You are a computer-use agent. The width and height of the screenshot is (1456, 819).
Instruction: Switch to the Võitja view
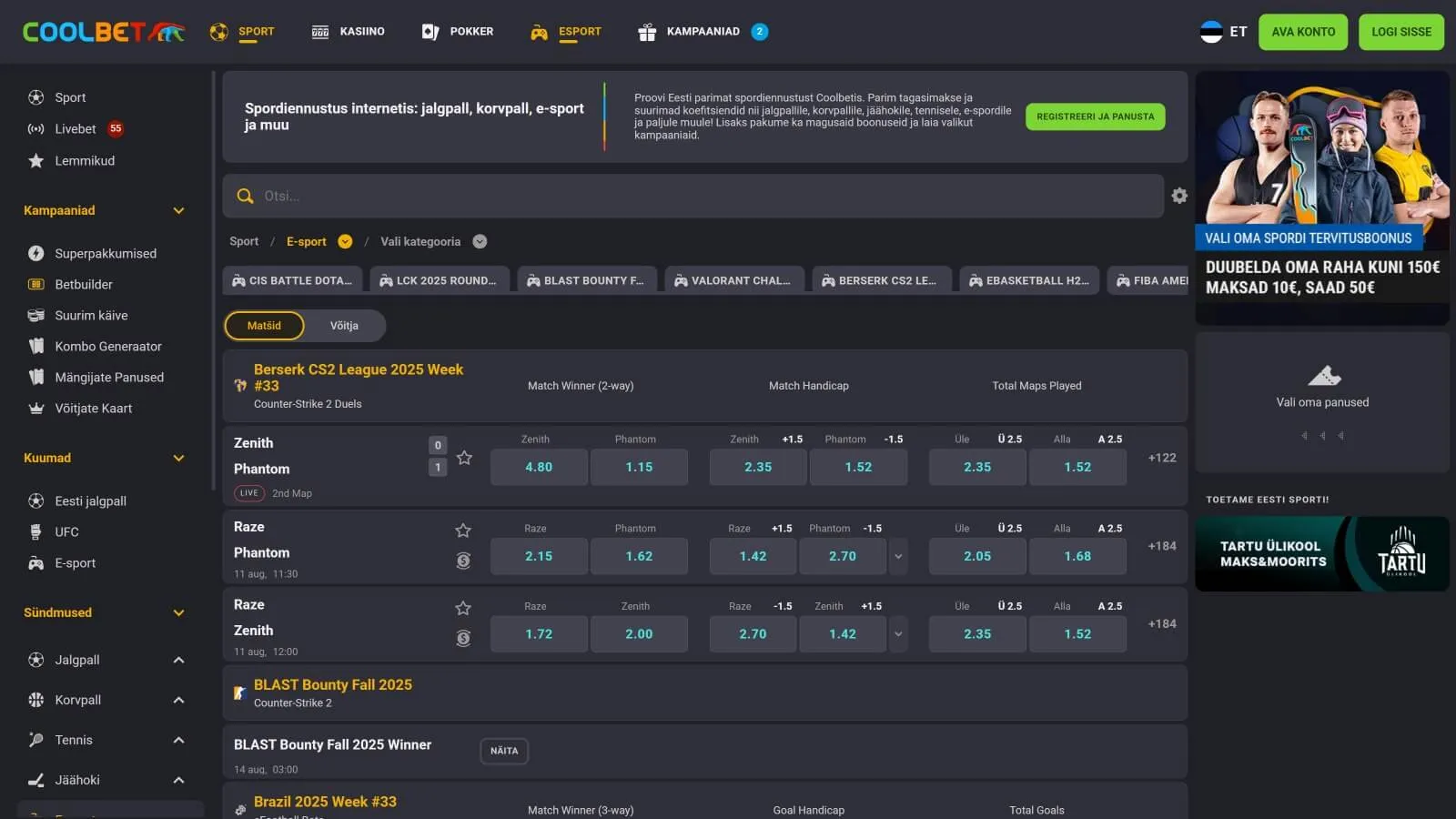point(344,325)
